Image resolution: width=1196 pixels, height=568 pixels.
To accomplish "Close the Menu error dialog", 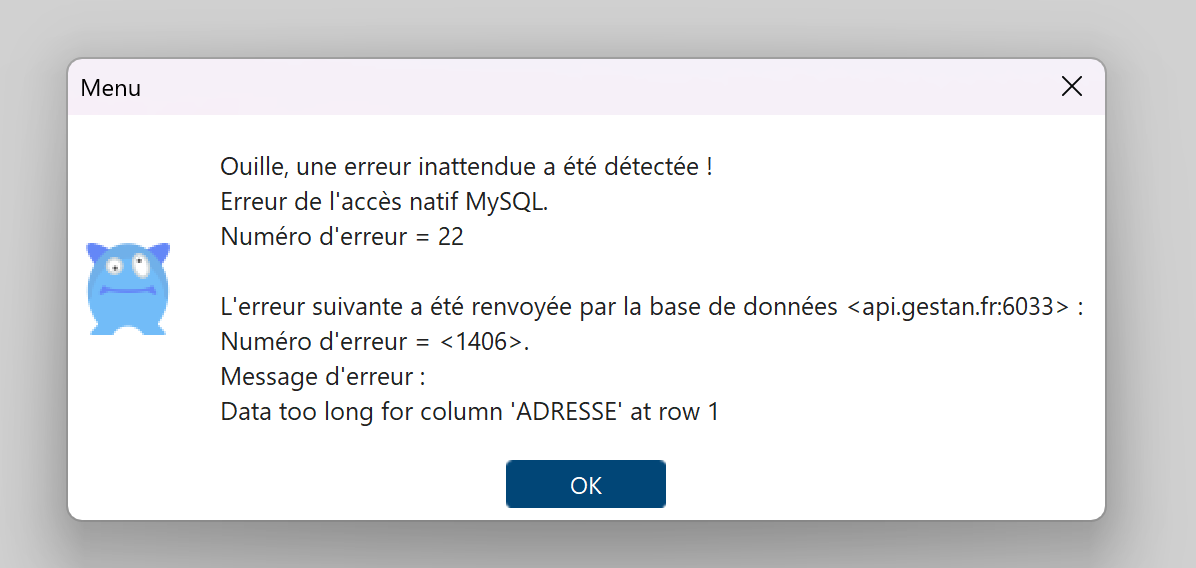I will click(1071, 87).
